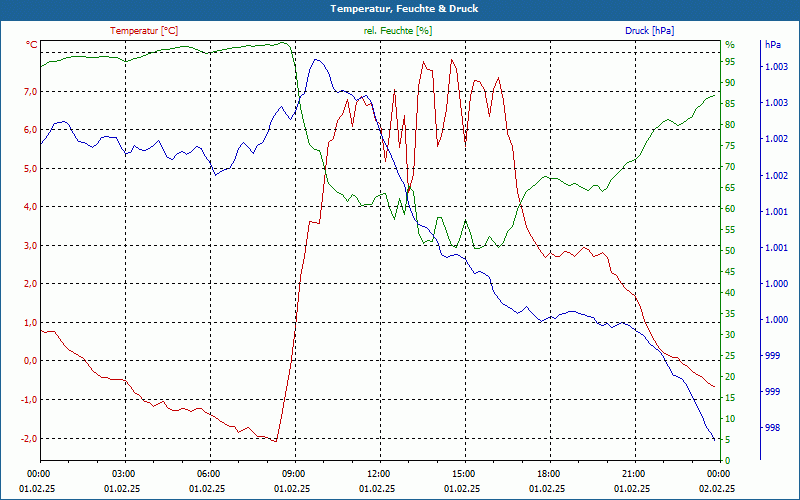Screen dimensions: 800x500
Task: Click temperature axis value '4,0'
Action: click(x=29, y=207)
